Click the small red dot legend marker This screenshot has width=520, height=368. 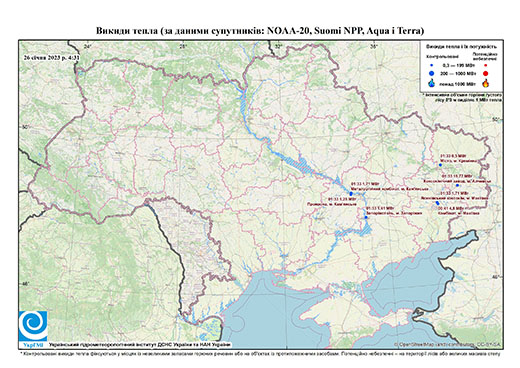486,65
